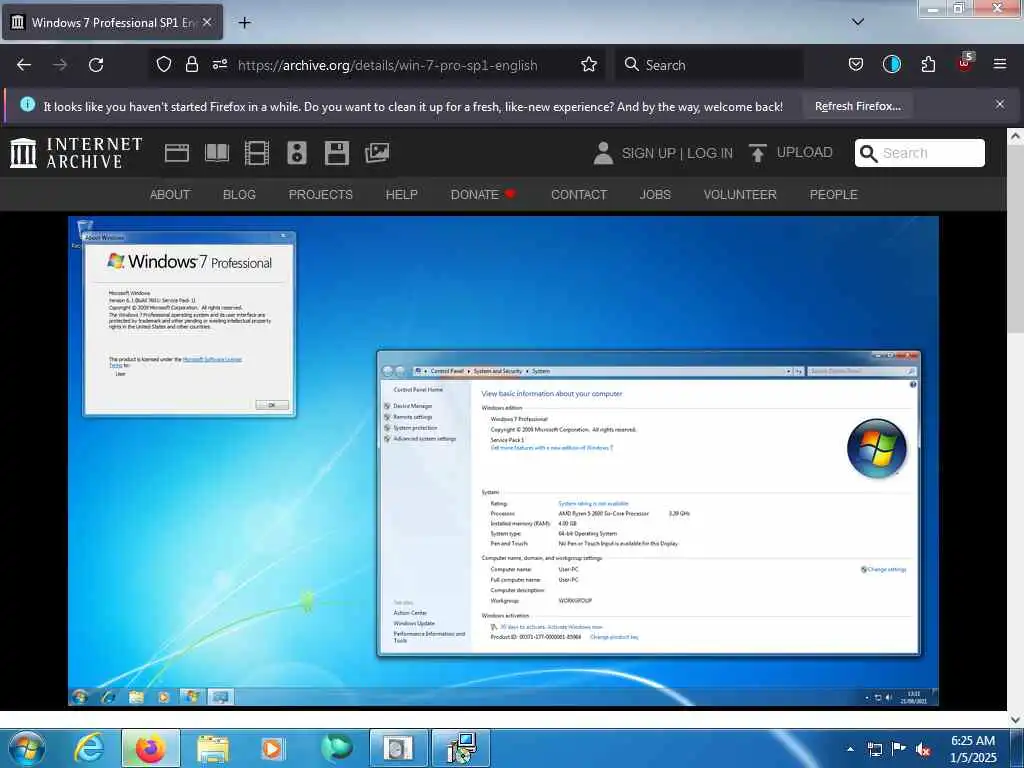Click the Windows 7 desktop screenshot image
This screenshot has height=768, width=1024.
pyautogui.click(x=504, y=461)
